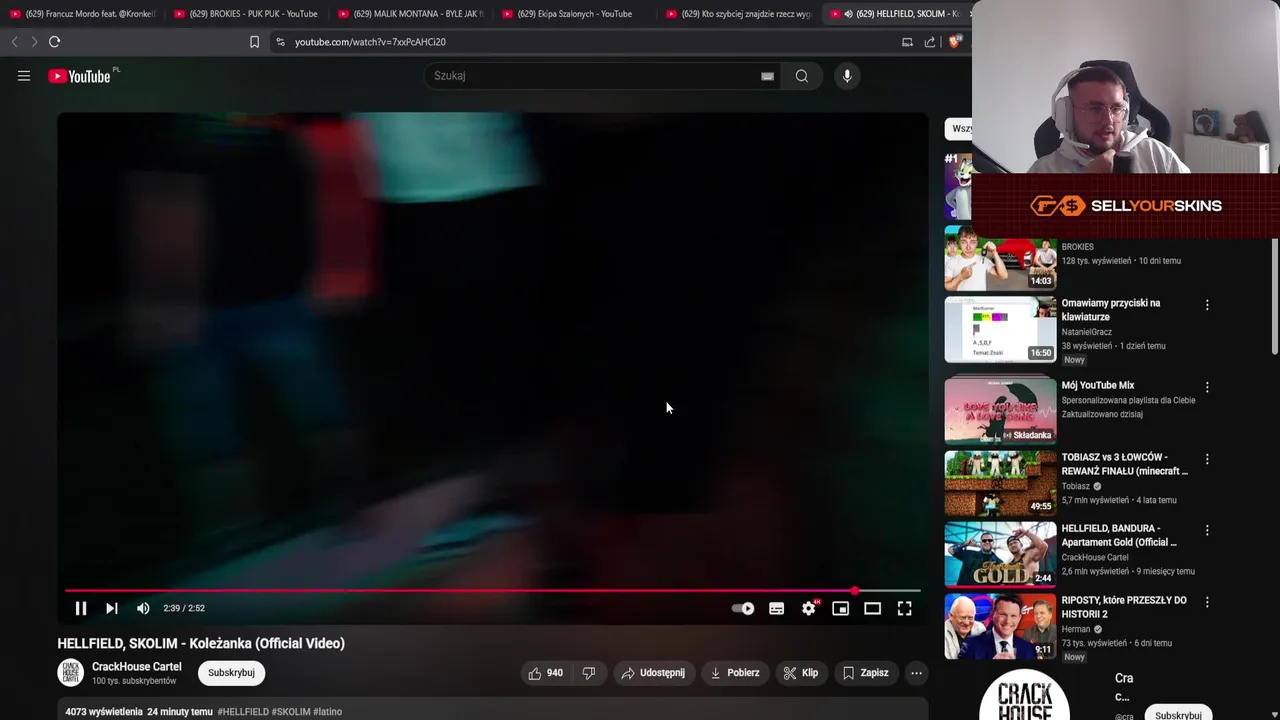Click the #latino hashtag
The height and width of the screenshot is (720, 1280).
(x=328, y=712)
